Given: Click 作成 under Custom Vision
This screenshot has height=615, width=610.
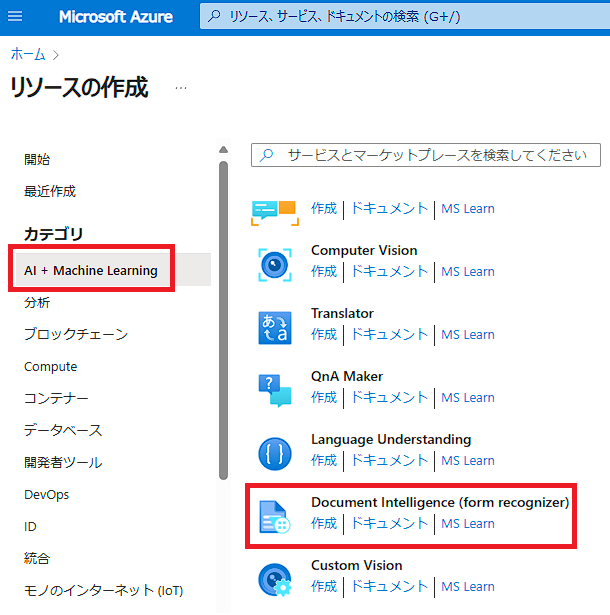Looking at the screenshot, I should pos(324,586).
